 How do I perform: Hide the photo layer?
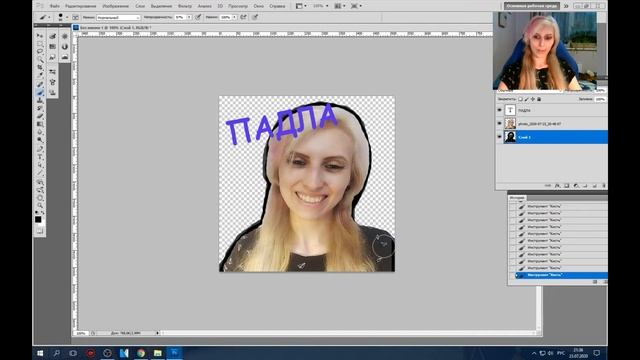500,123
